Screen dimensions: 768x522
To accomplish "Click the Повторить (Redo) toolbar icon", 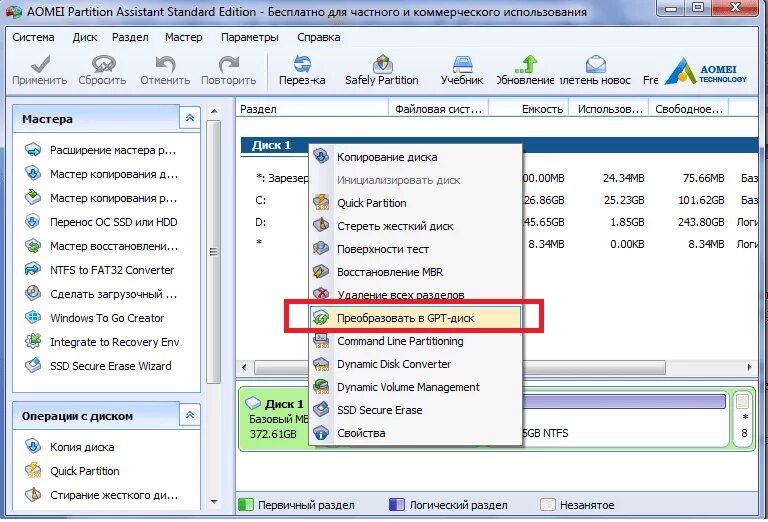I will [228, 70].
